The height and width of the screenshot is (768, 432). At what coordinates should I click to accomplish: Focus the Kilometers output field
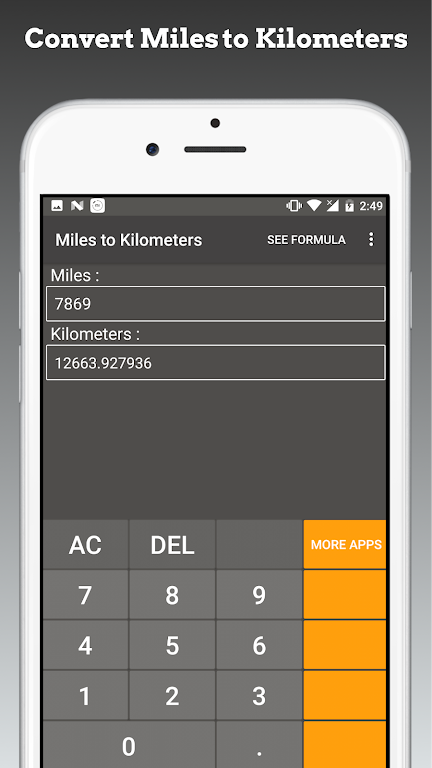[x=216, y=362]
